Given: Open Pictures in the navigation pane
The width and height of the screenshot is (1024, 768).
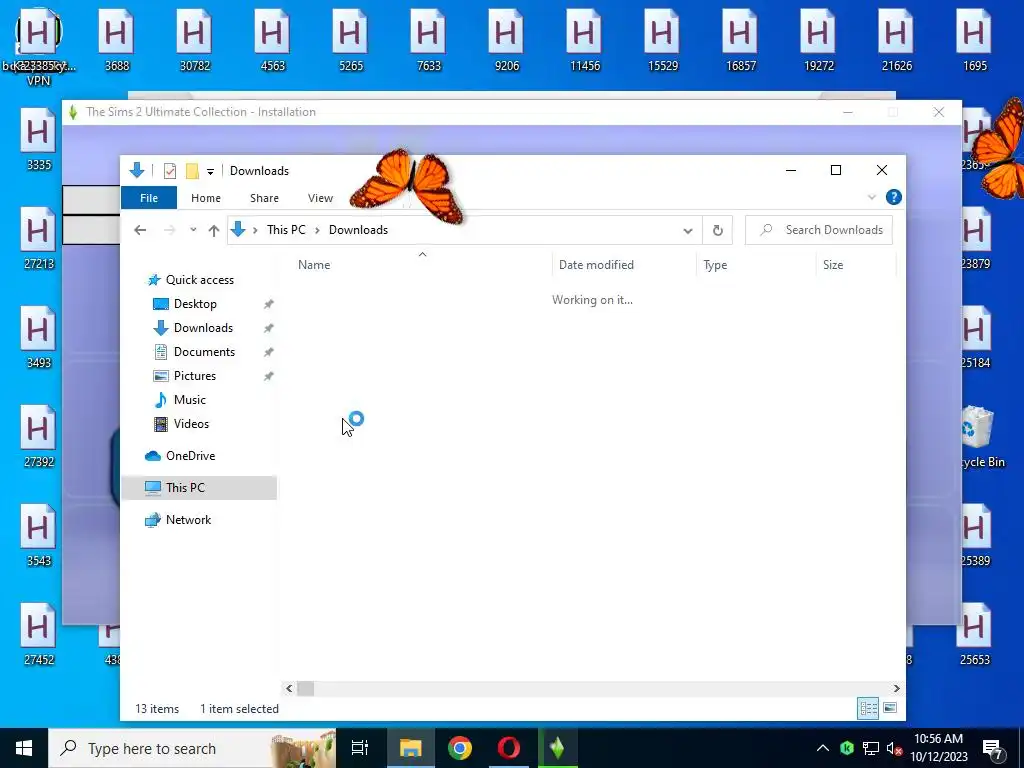Looking at the screenshot, I should pyautogui.click(x=195, y=376).
